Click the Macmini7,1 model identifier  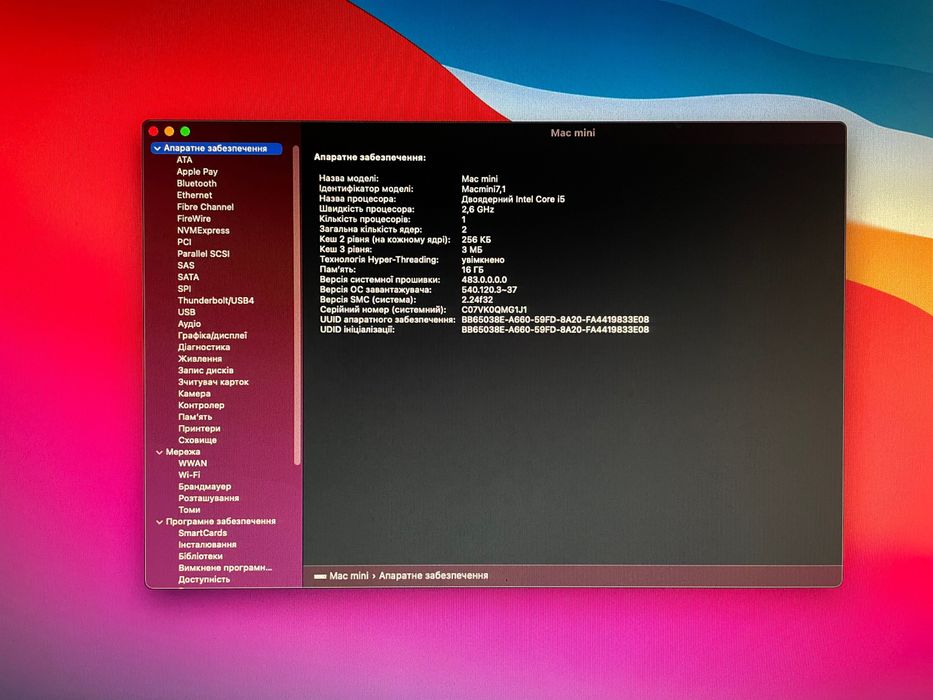click(484, 189)
